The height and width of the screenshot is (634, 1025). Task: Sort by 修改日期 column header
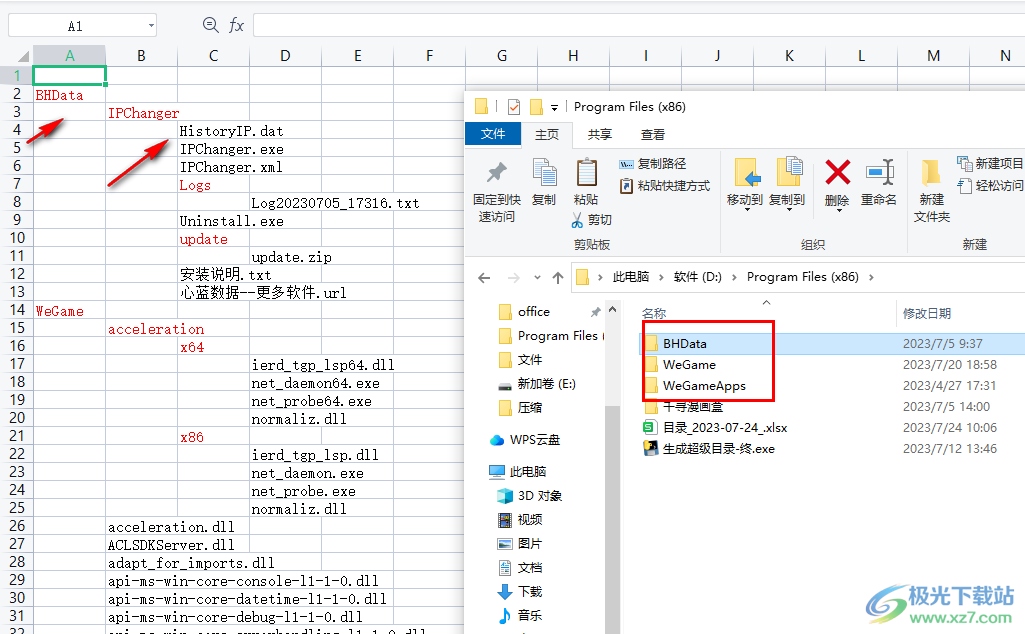pyautogui.click(x=926, y=314)
